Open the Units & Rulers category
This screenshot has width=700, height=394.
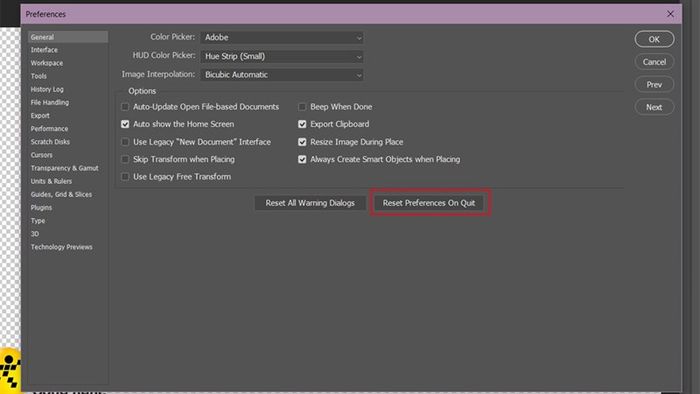(x=51, y=181)
